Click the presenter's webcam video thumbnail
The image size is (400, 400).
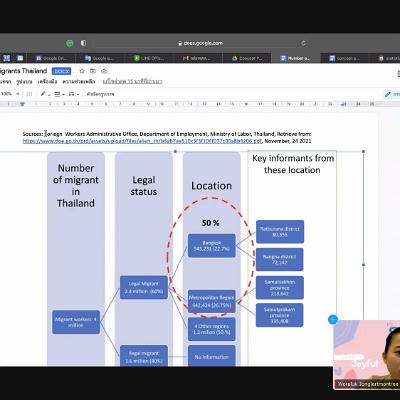tap(367, 354)
